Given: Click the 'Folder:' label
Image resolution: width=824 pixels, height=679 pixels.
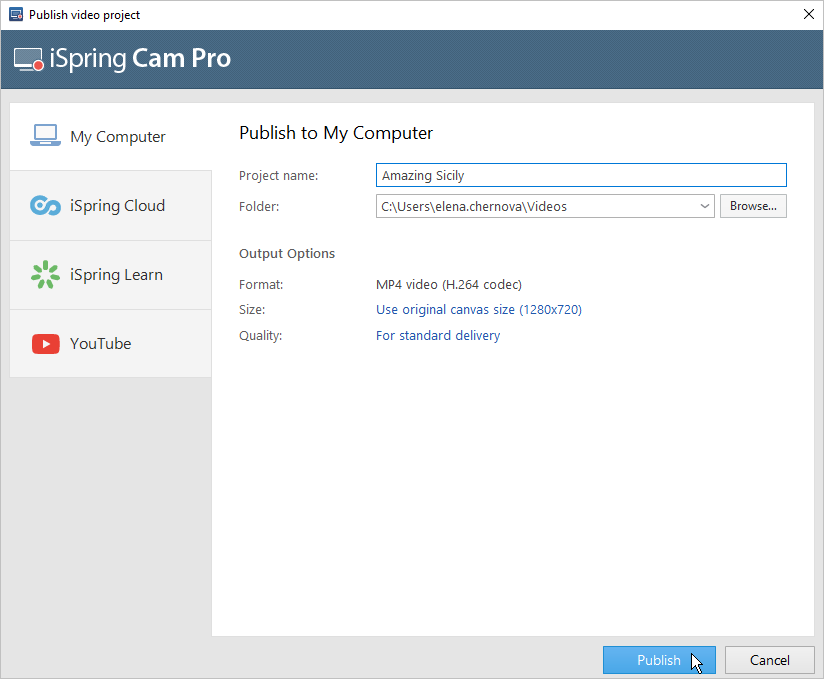Looking at the screenshot, I should tap(259, 207).
